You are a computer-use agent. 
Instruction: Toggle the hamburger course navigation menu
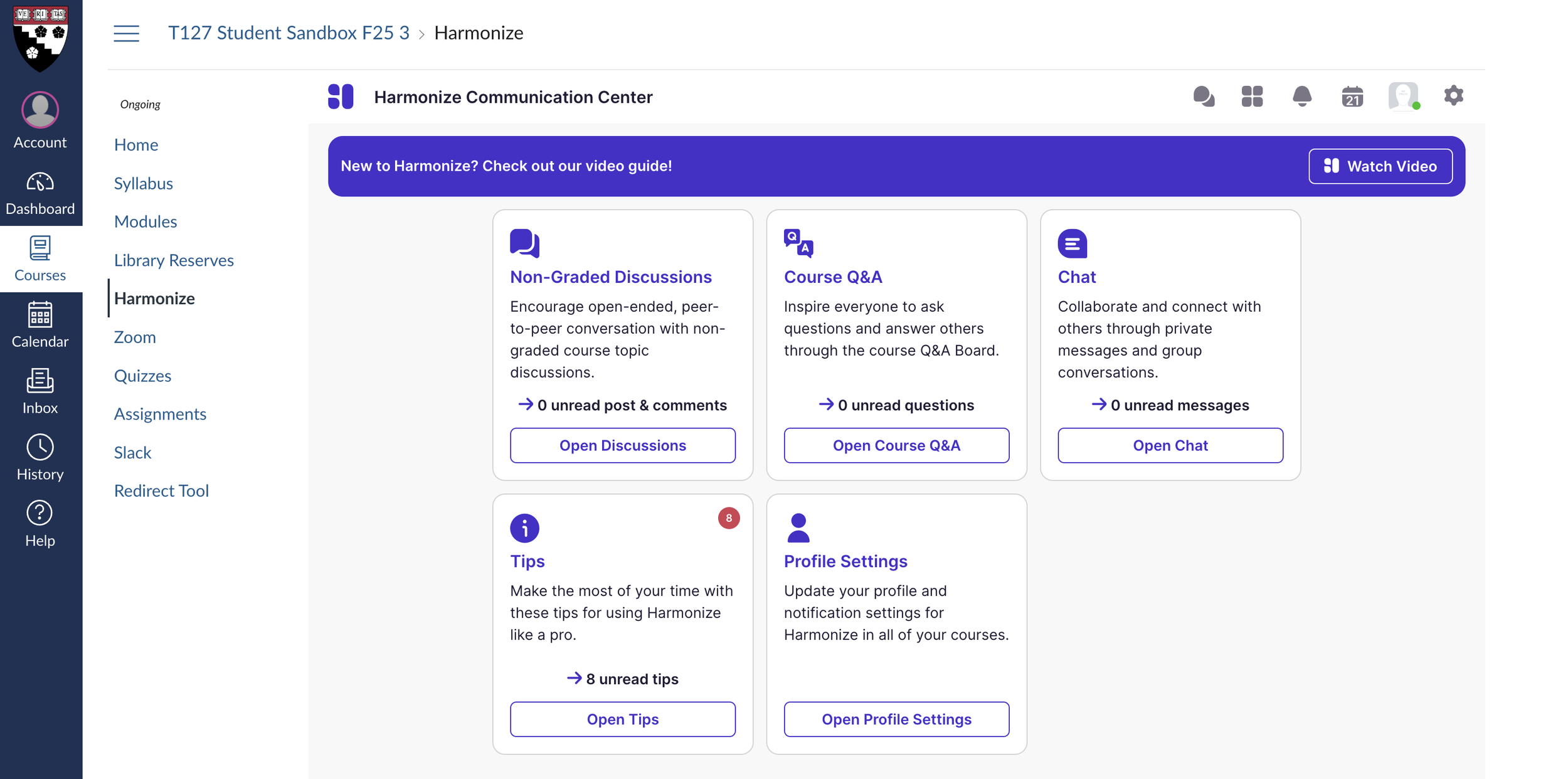[x=126, y=33]
